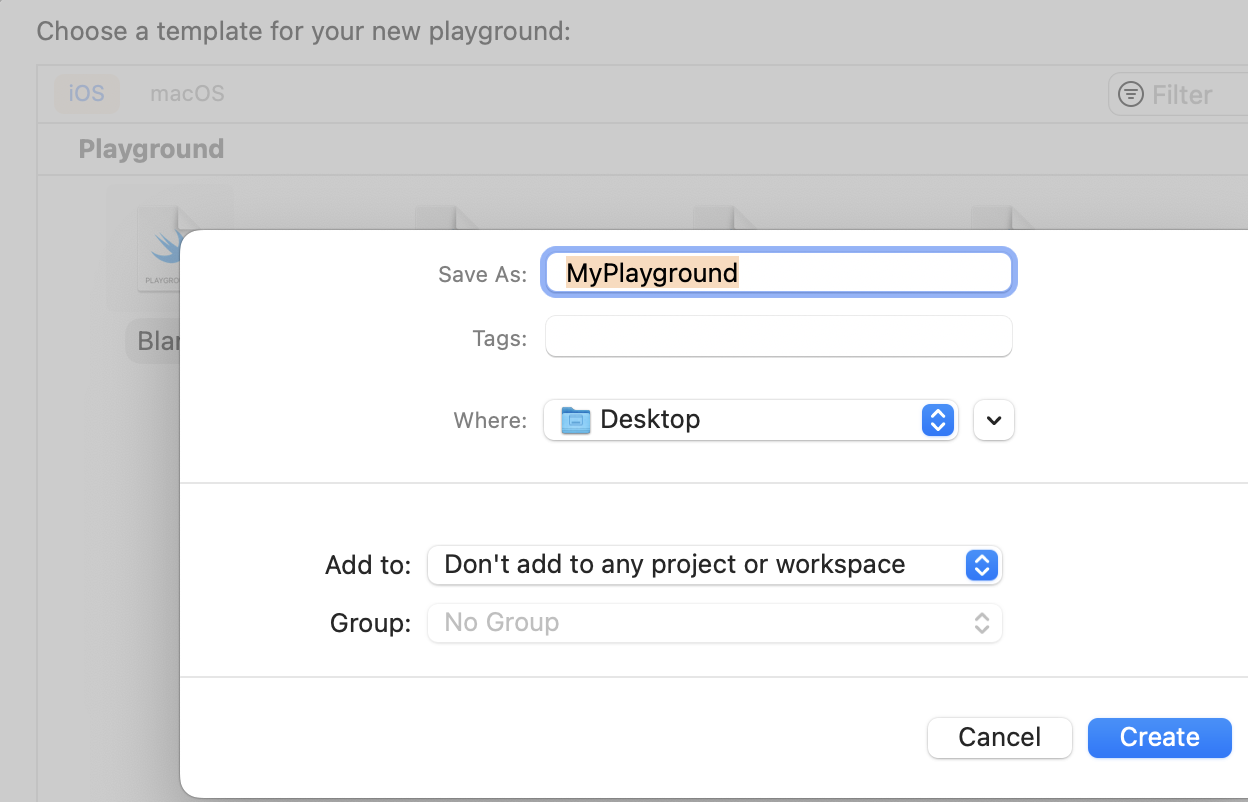This screenshot has width=1248, height=802.
Task: Open the Group dropdown showing No Group
Action: 714,623
